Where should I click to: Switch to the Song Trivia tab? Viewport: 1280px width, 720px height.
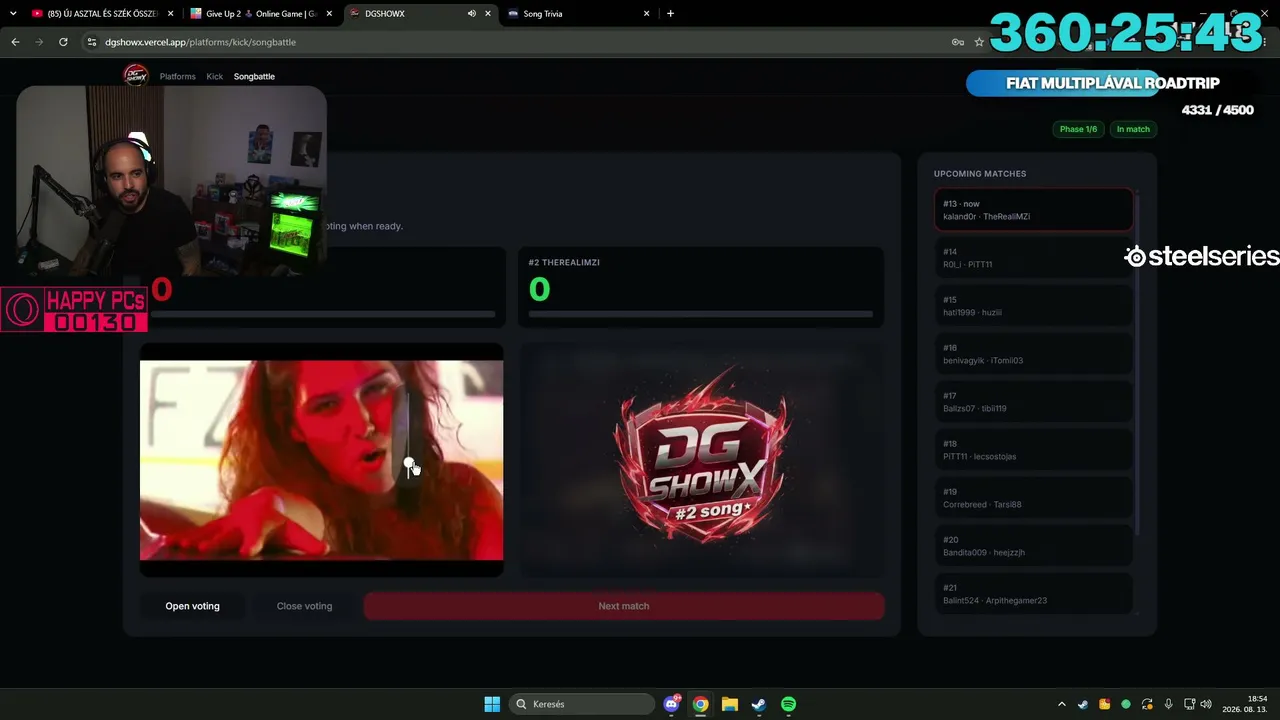(x=579, y=14)
